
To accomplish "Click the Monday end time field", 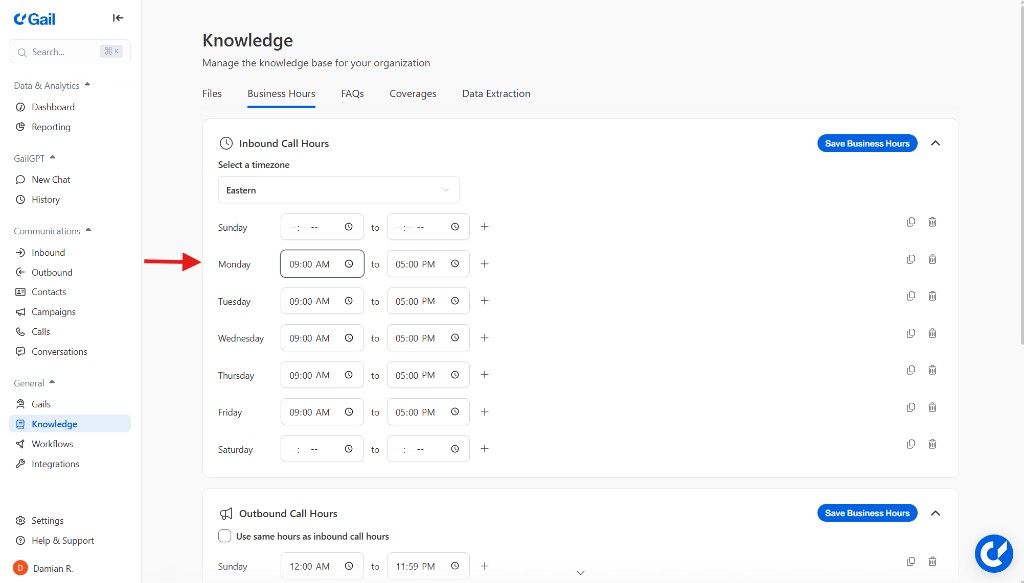I will click(417, 264).
